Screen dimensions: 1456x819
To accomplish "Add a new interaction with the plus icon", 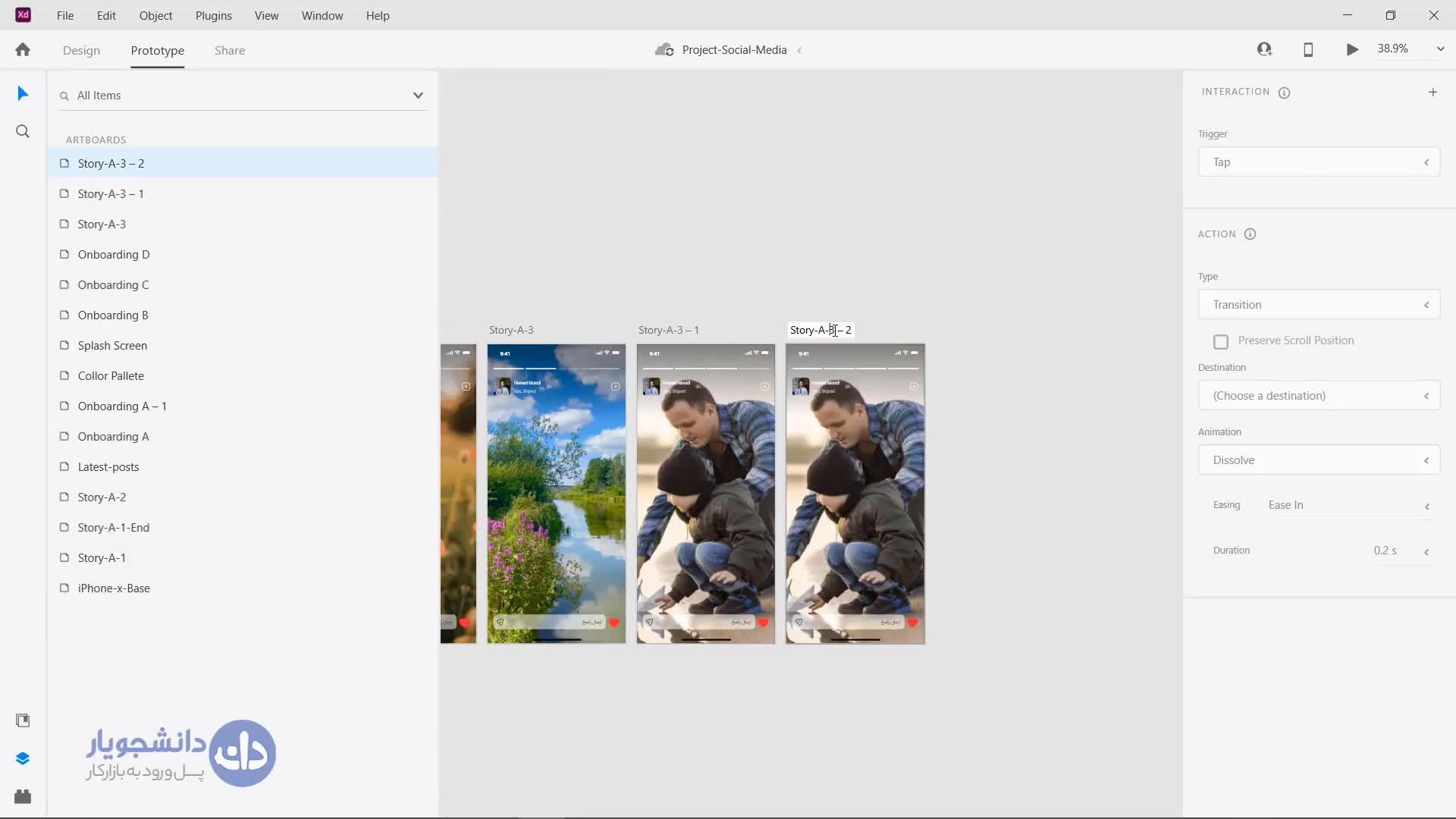I will coord(1432,93).
